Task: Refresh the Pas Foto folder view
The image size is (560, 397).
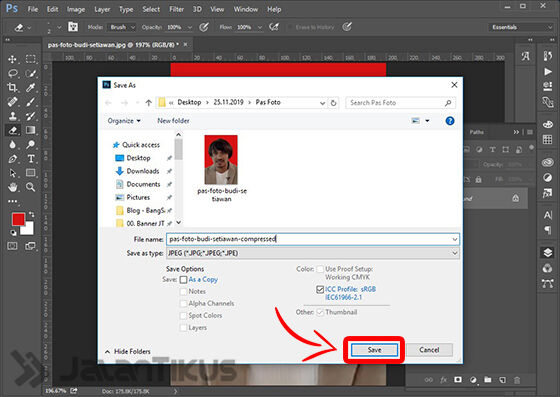Action: [333, 103]
